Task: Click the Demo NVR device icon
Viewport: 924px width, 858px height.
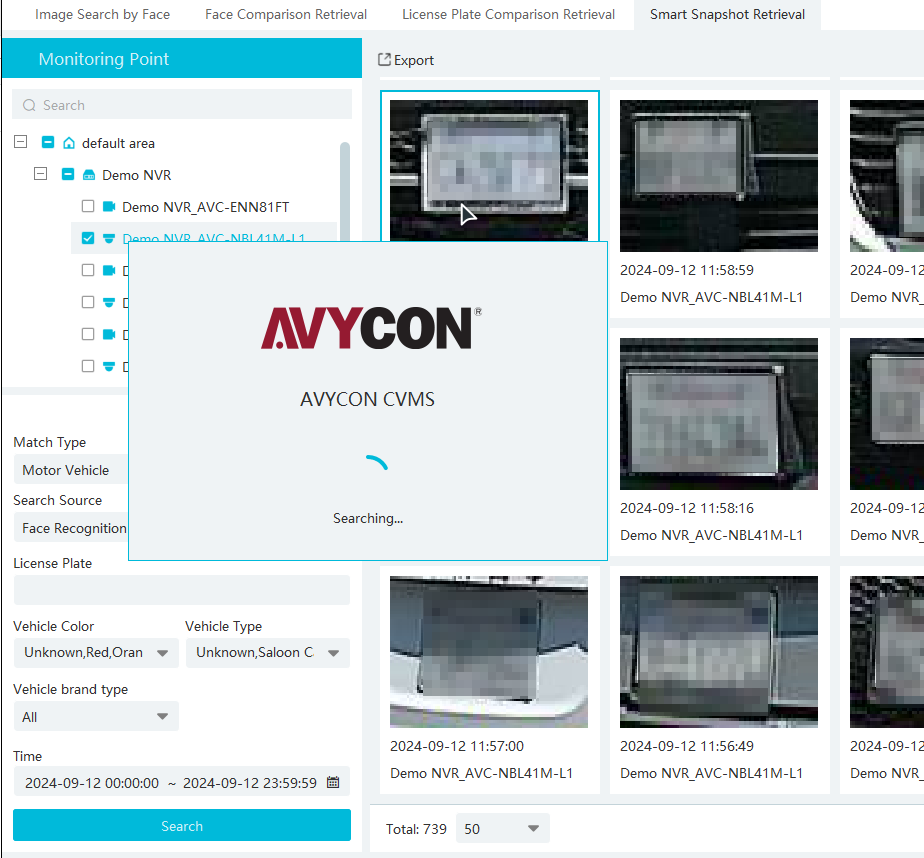Action: (x=89, y=175)
